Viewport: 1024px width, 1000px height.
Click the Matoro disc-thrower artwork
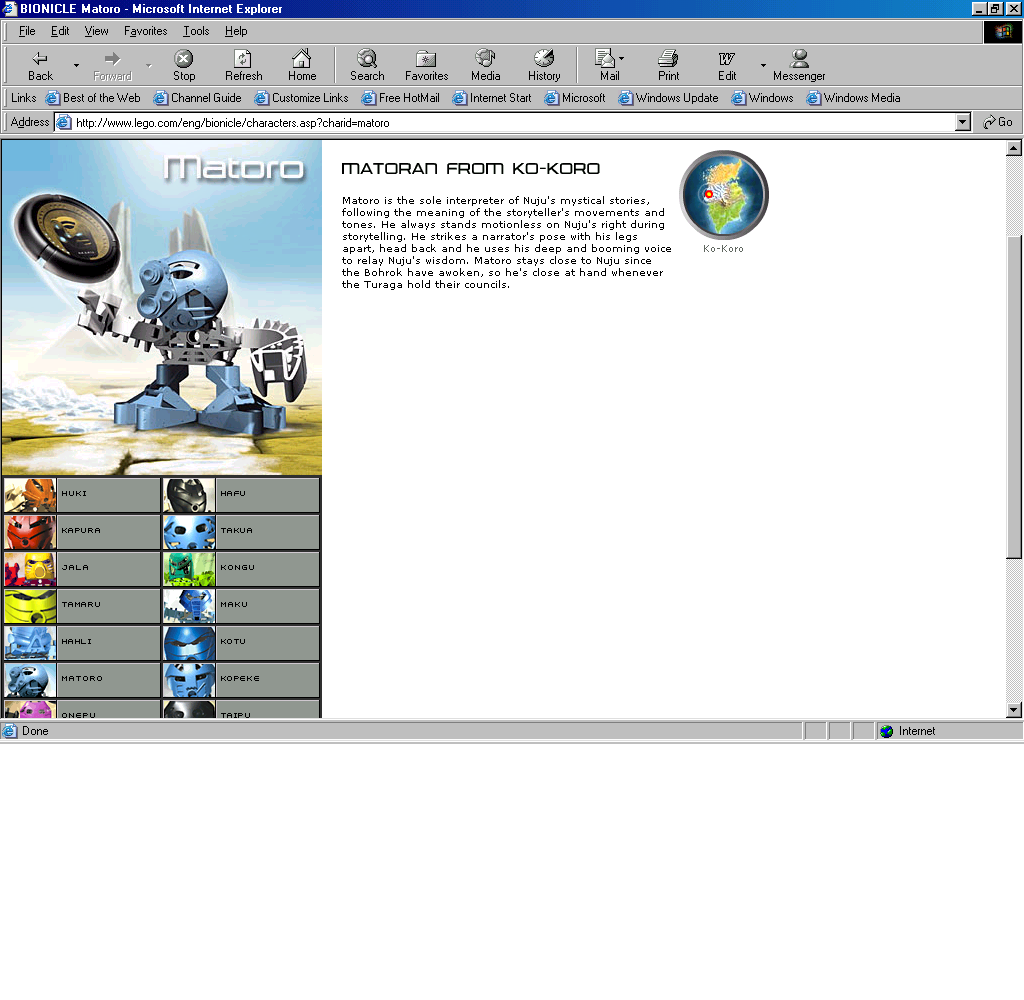[x=162, y=307]
